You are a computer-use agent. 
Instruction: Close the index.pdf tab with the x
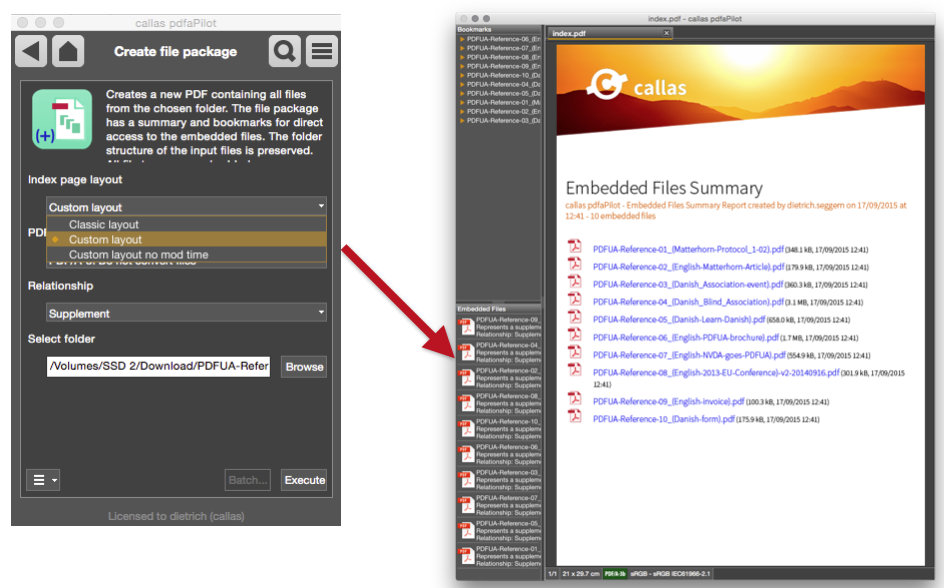[x=666, y=33]
